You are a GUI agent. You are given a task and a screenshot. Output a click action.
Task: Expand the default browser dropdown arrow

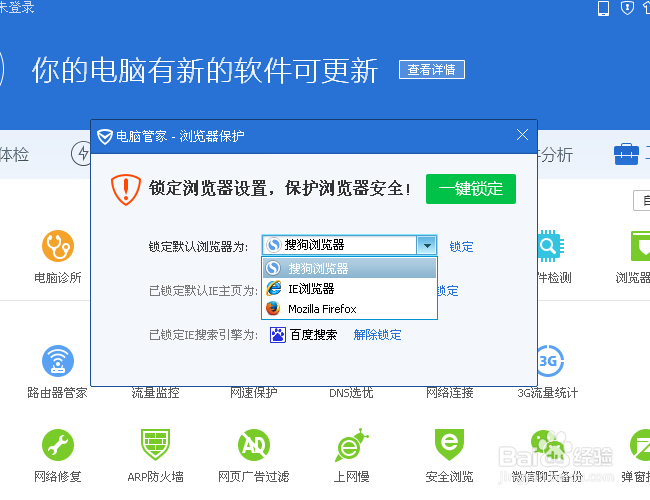[427, 245]
